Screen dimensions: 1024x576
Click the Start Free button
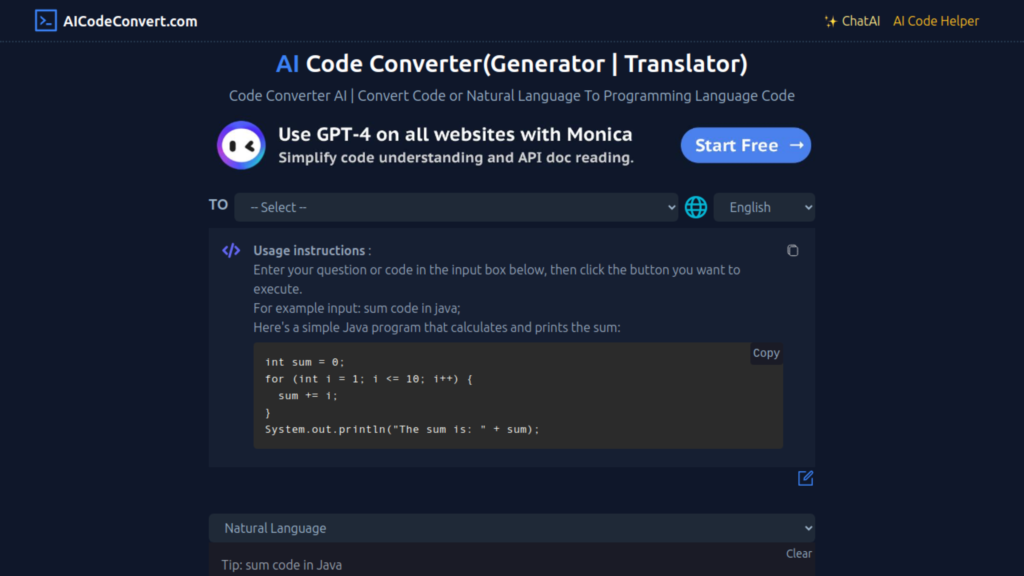click(745, 145)
